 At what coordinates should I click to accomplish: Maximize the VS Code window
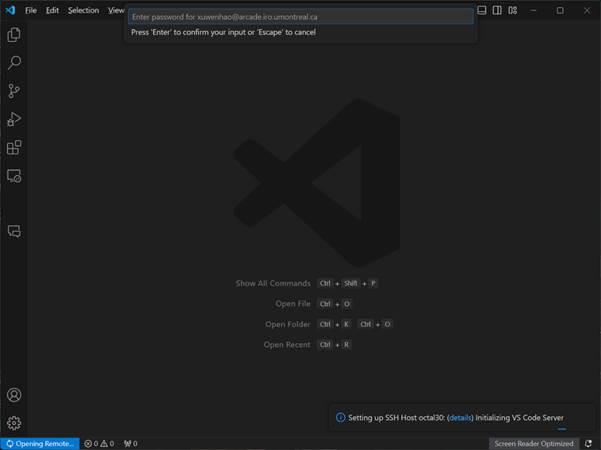[x=560, y=10]
